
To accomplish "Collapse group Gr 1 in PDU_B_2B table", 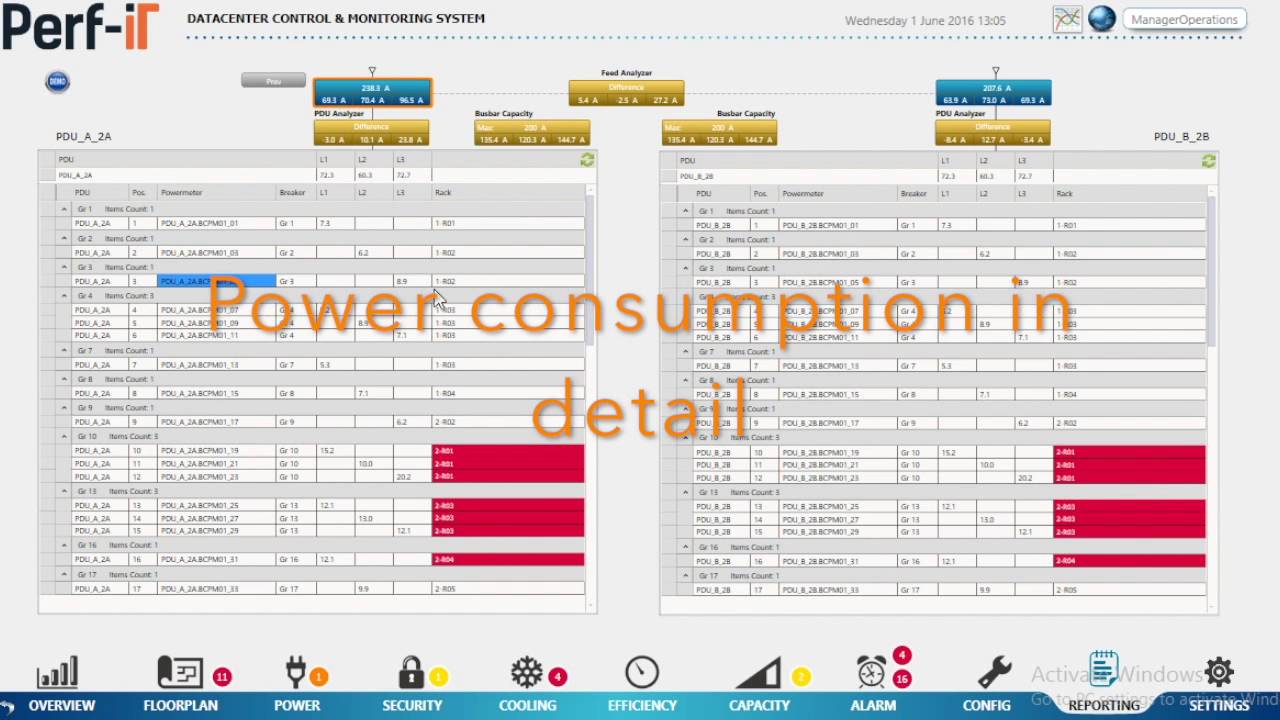I will click(x=686, y=211).
